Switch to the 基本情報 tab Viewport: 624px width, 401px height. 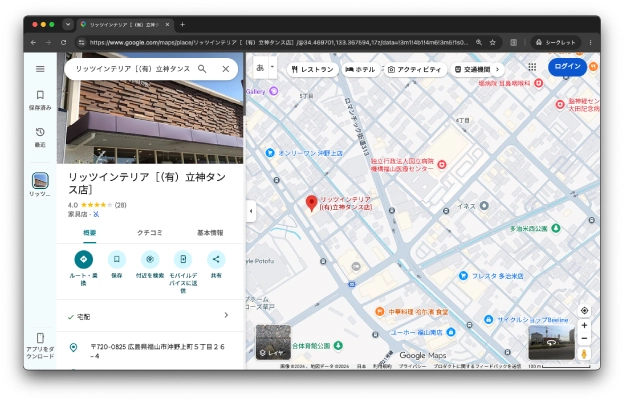click(x=210, y=233)
